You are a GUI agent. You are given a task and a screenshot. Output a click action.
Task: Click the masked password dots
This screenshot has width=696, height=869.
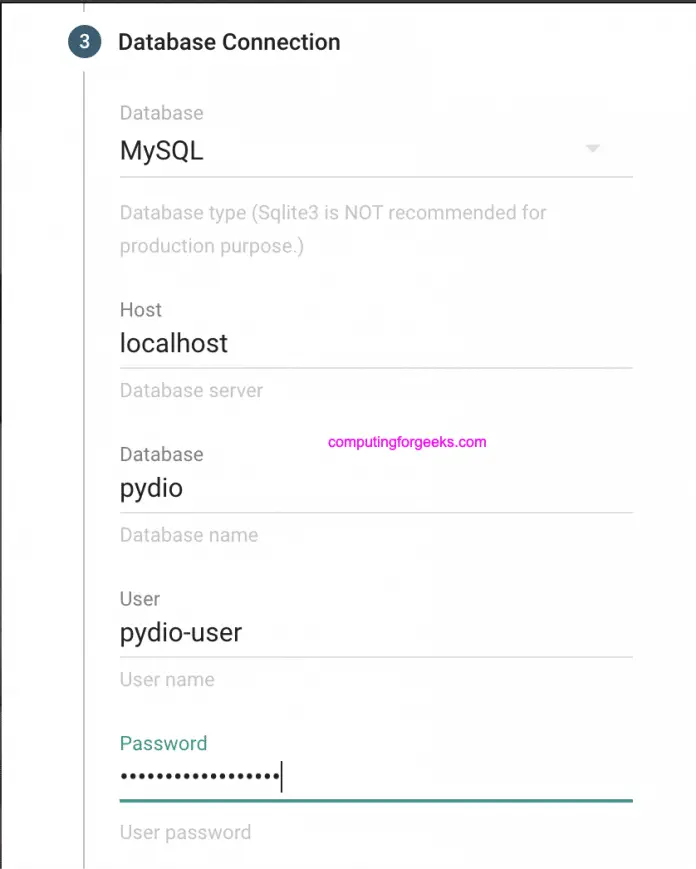point(197,775)
